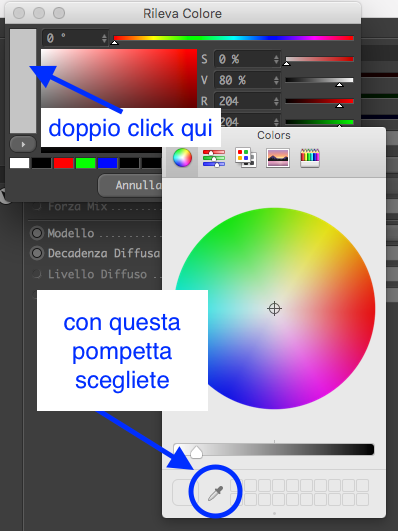Image resolution: width=398 pixels, height=531 pixels.
Task: Click the V value percent field
Action: tap(247, 80)
